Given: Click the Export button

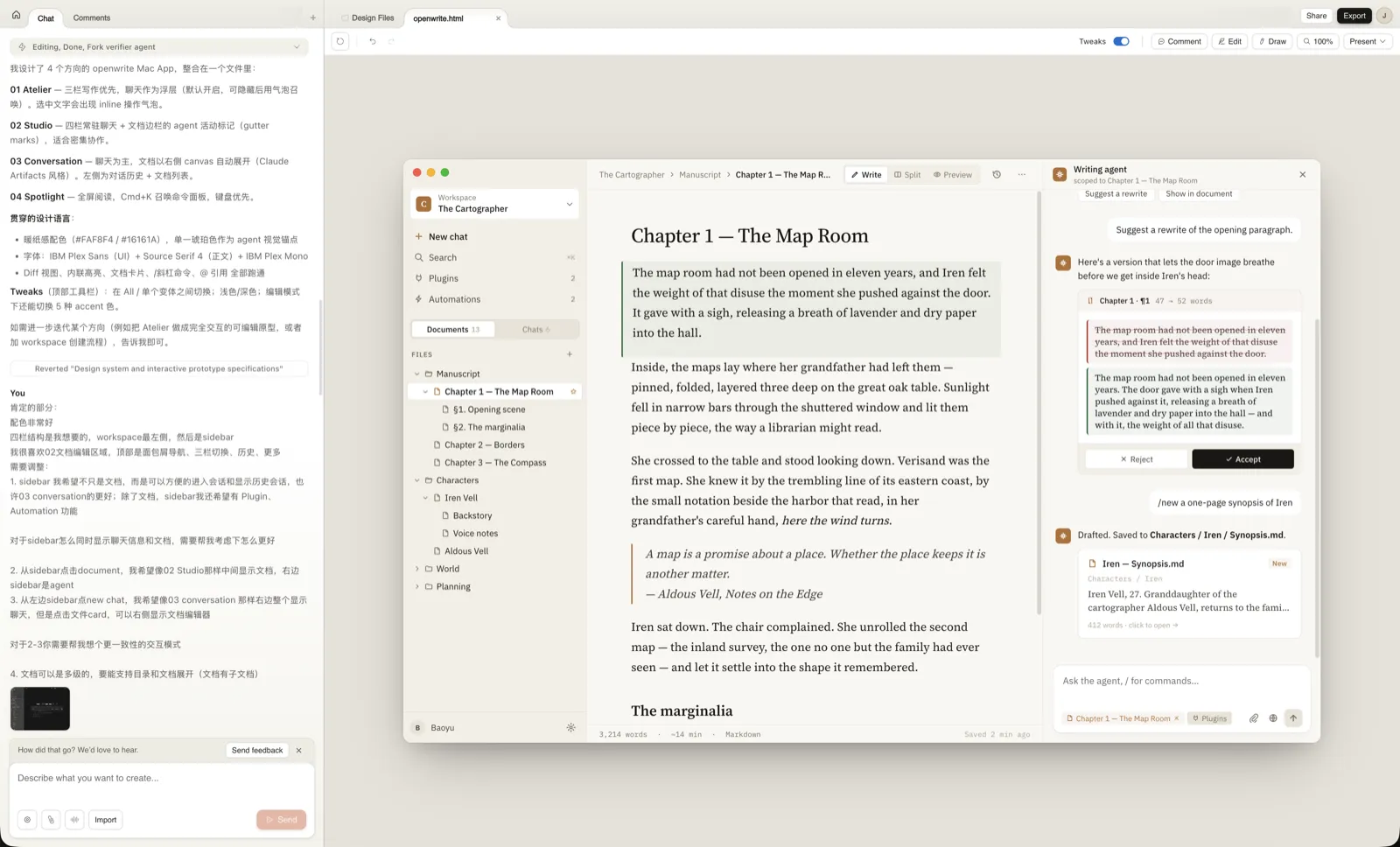Looking at the screenshot, I should [1354, 16].
